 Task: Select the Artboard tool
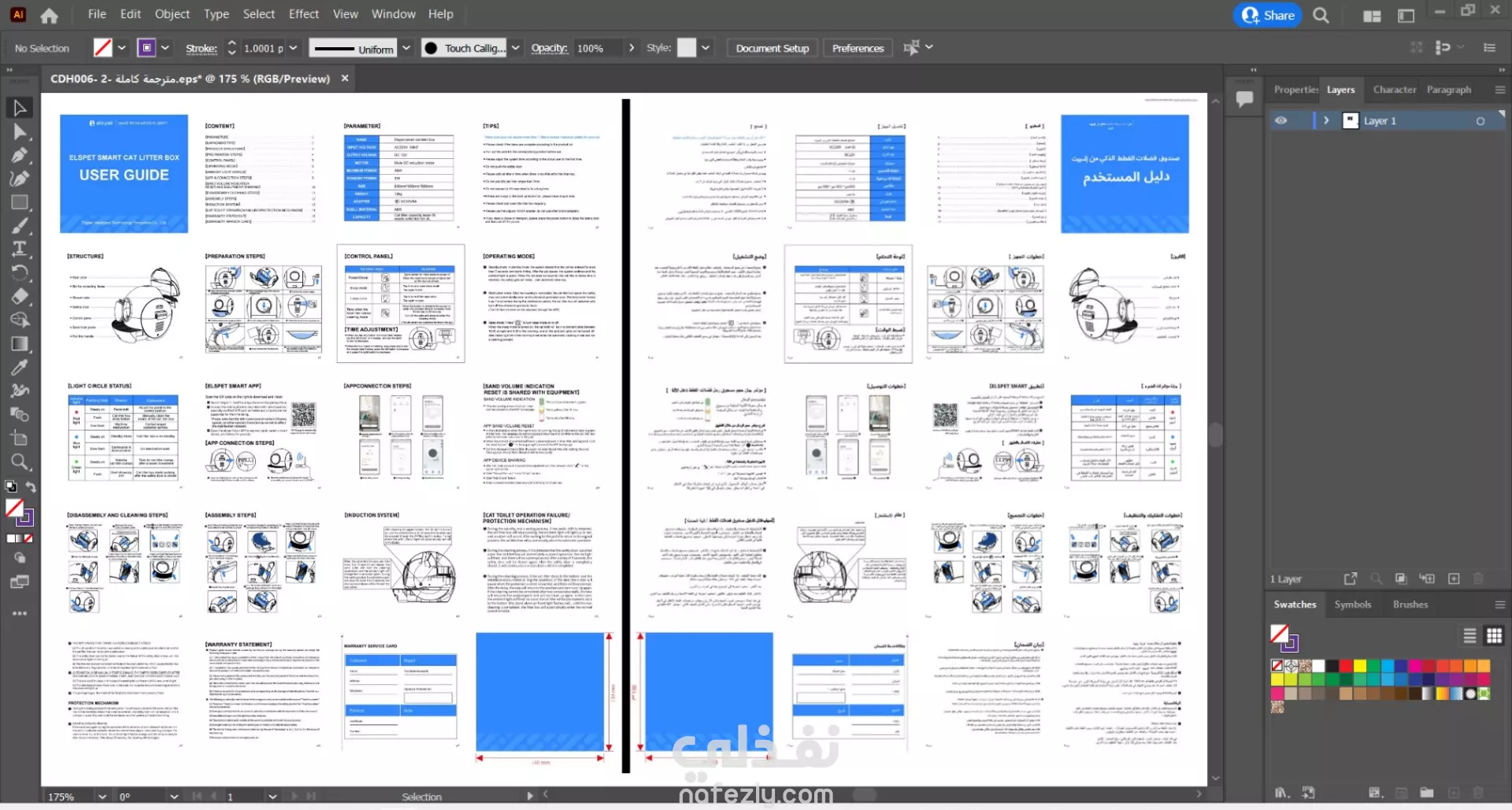click(x=20, y=438)
